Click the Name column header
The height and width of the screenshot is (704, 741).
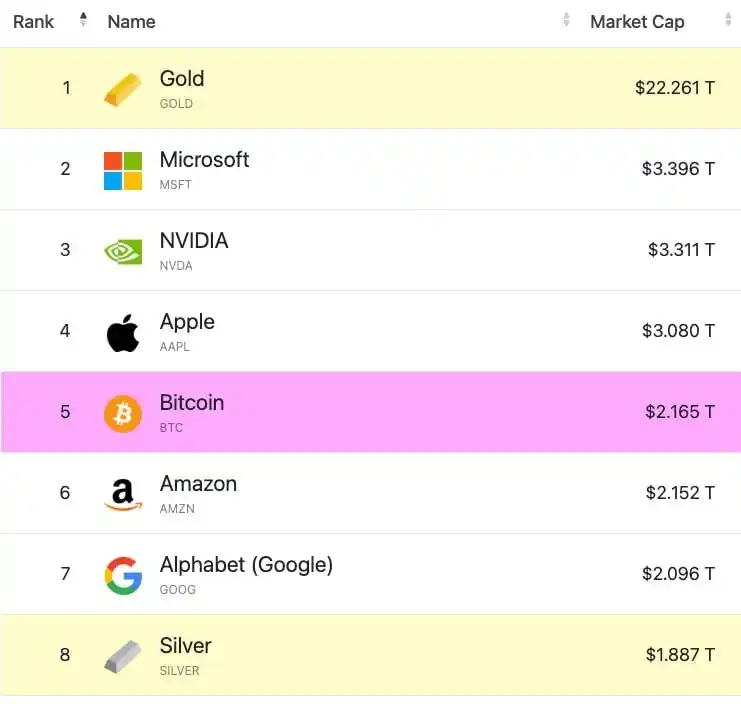point(131,22)
